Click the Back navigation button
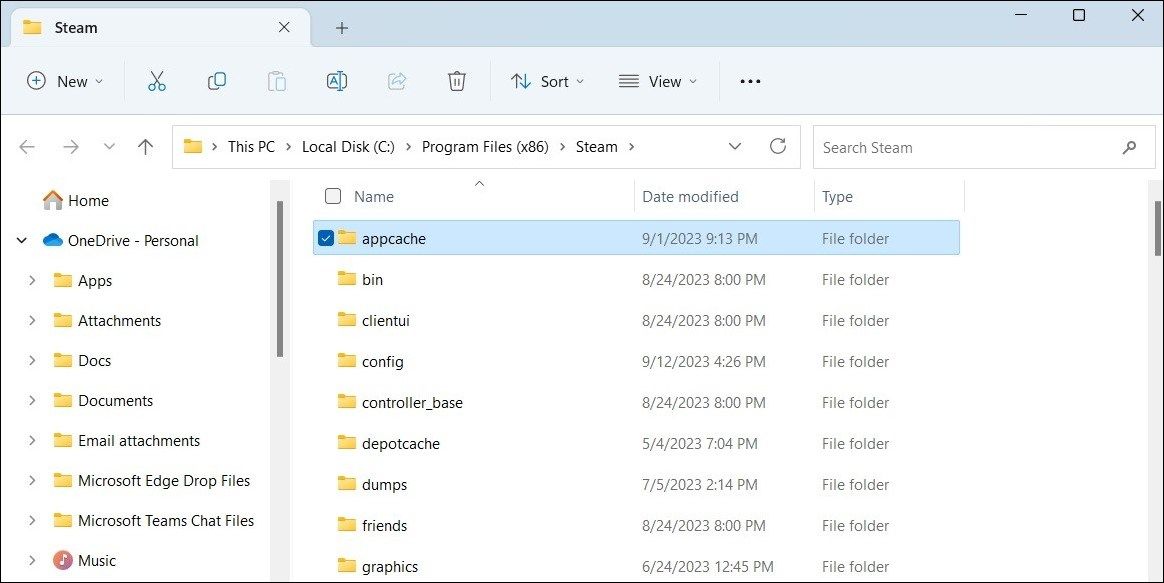1164x583 pixels. point(27,146)
